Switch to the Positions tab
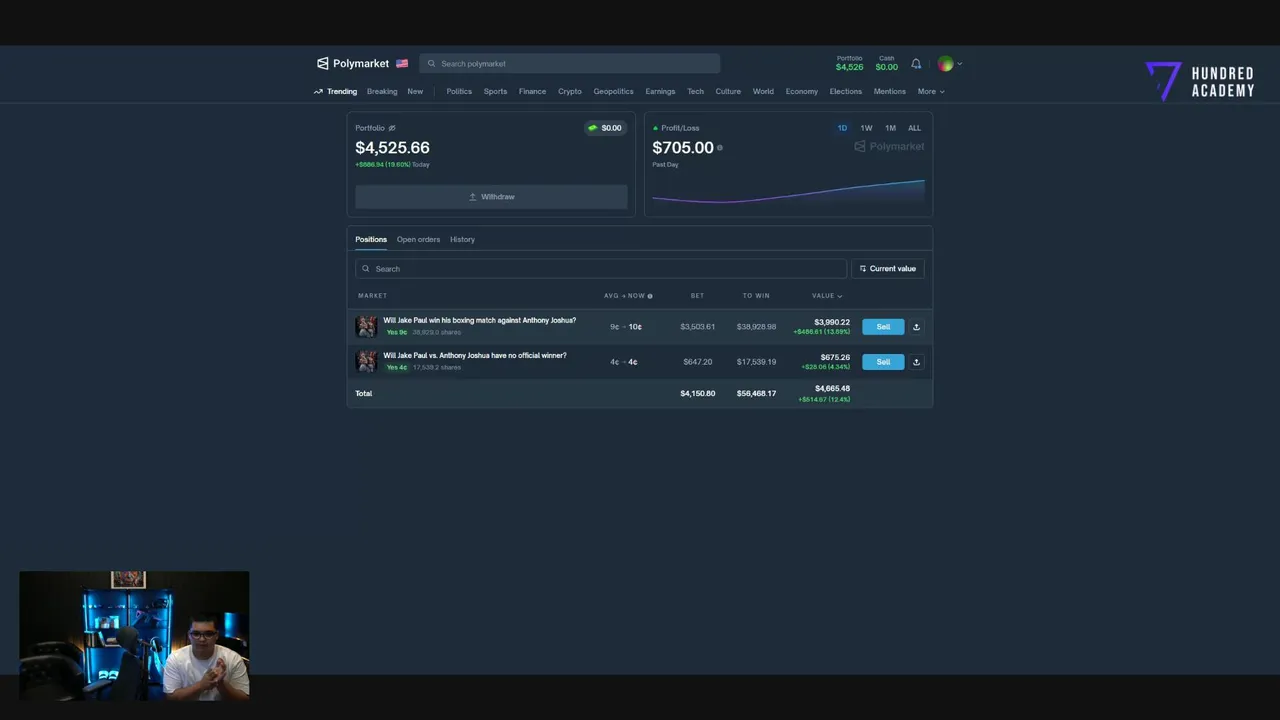The width and height of the screenshot is (1280, 720). point(371,239)
